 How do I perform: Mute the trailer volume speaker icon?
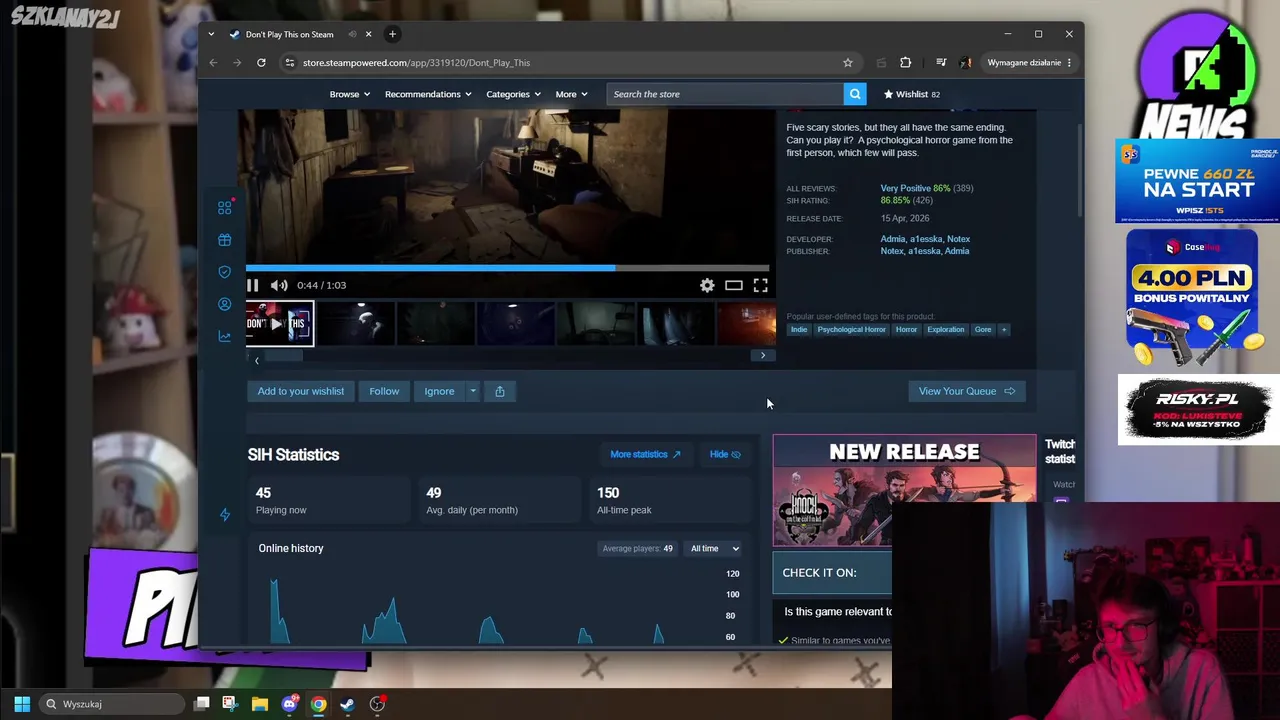279,285
